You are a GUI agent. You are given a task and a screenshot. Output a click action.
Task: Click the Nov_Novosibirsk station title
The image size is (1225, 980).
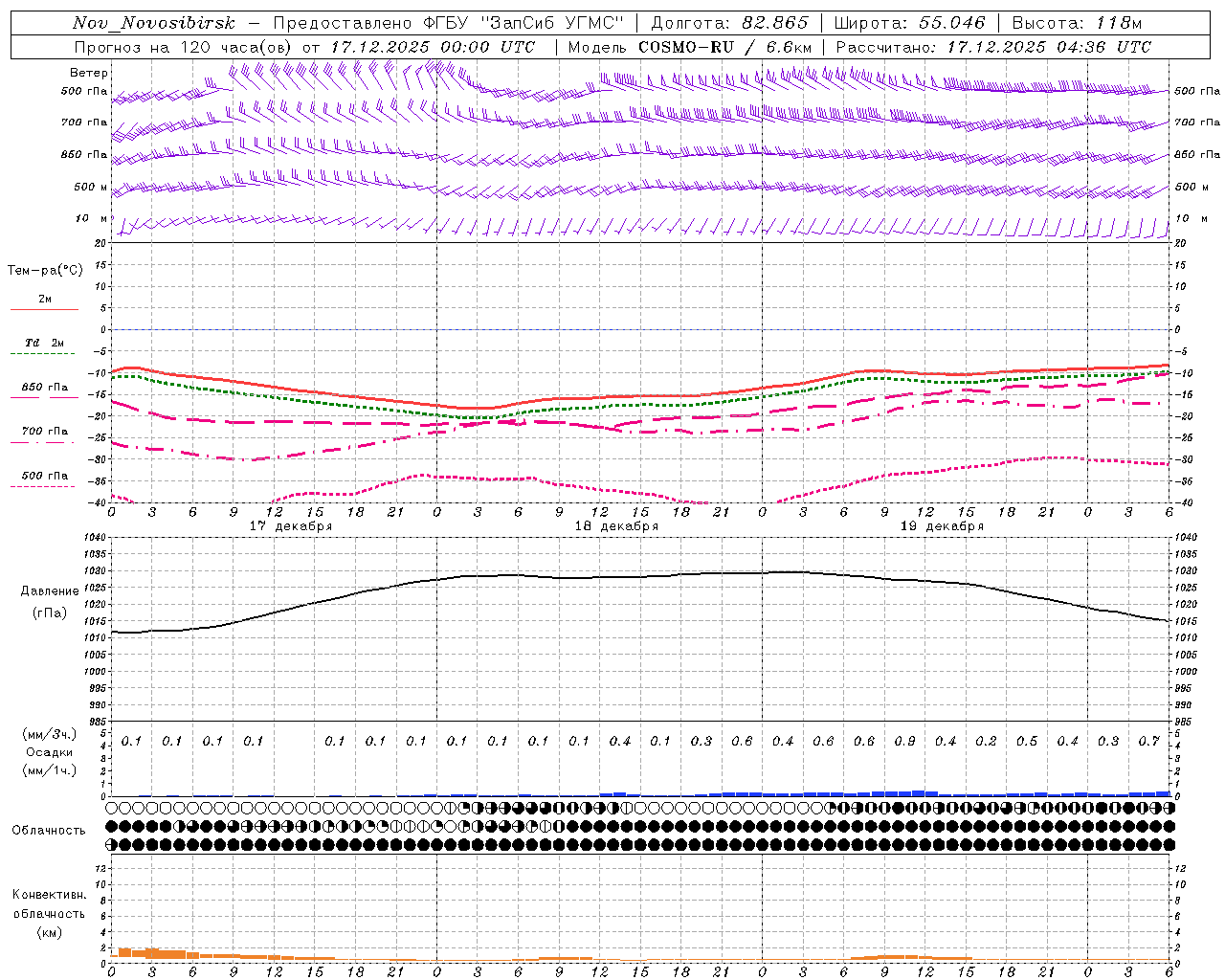[x=154, y=23]
